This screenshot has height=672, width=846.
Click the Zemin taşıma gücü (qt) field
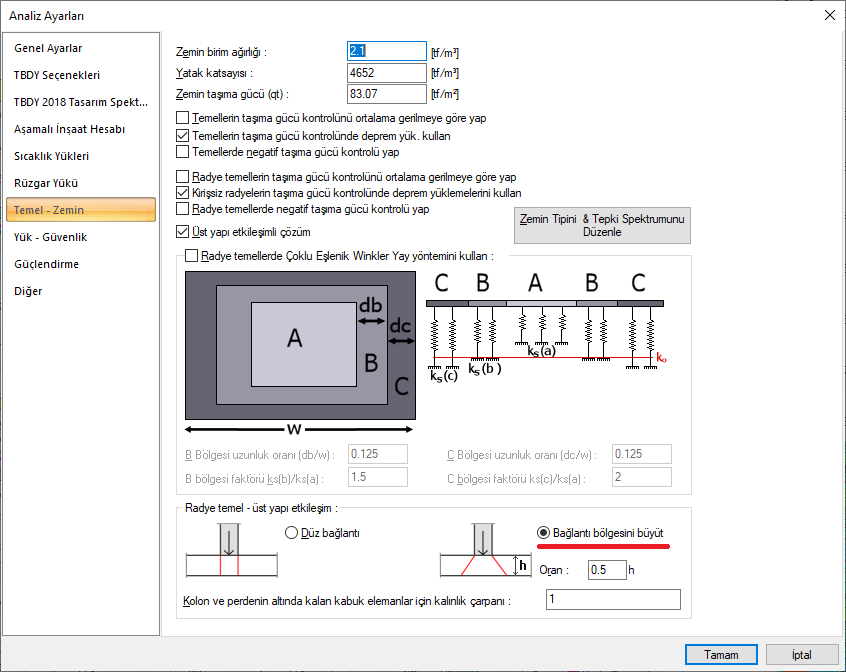pyautogui.click(x=387, y=94)
